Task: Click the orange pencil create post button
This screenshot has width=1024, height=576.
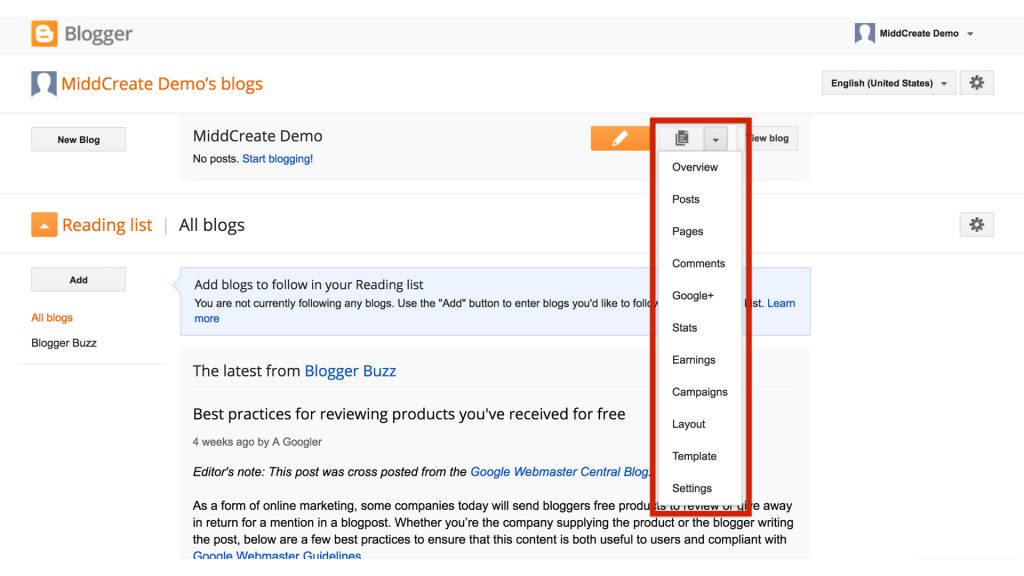Action: pos(619,139)
